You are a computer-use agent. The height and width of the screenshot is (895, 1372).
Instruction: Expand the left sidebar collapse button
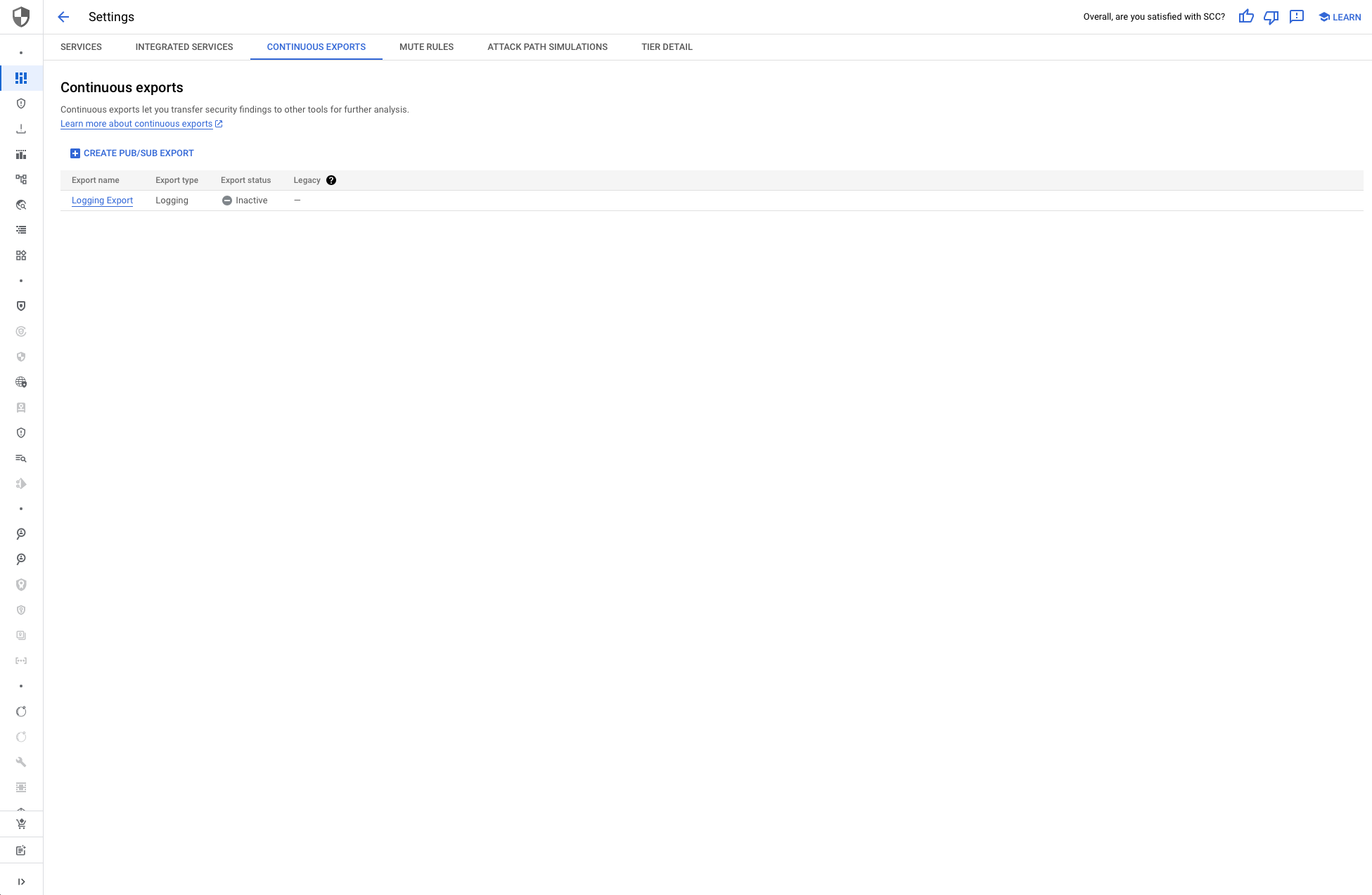(x=22, y=881)
